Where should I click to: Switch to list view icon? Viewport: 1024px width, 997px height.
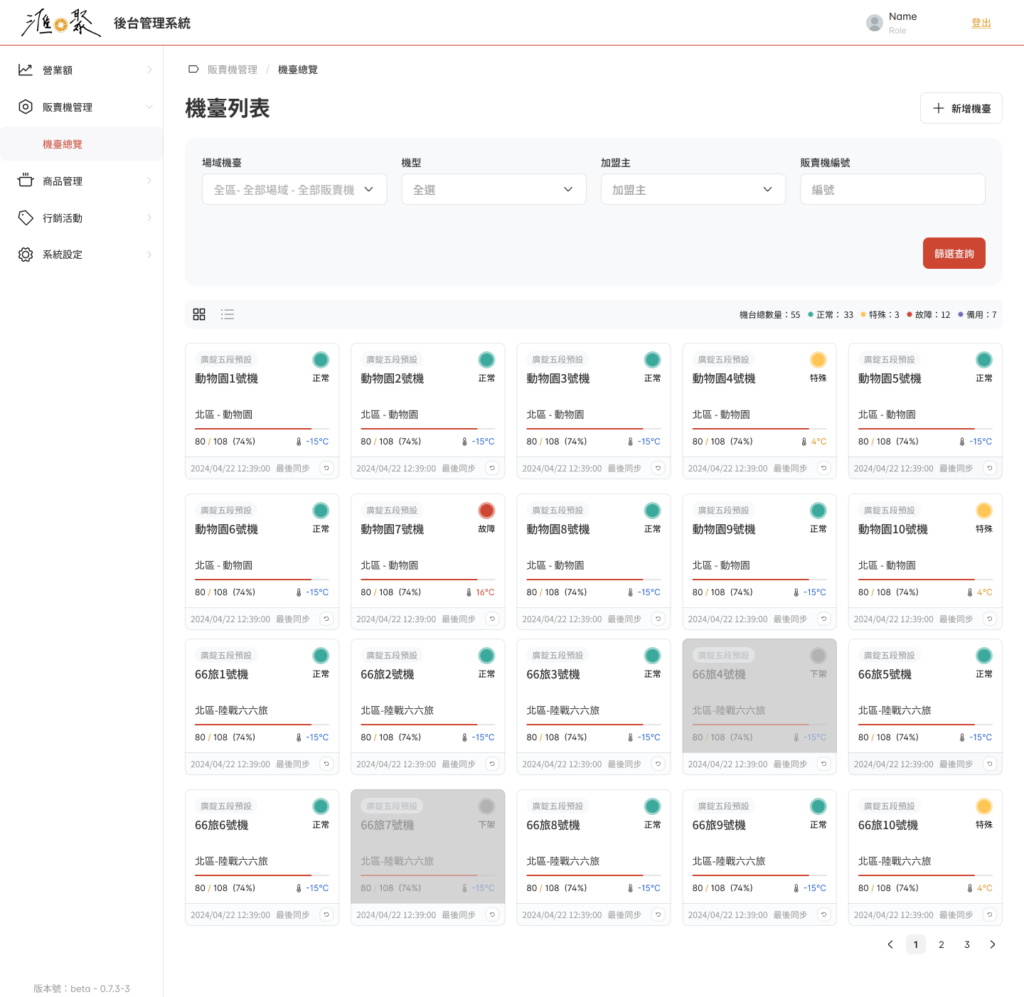228,314
